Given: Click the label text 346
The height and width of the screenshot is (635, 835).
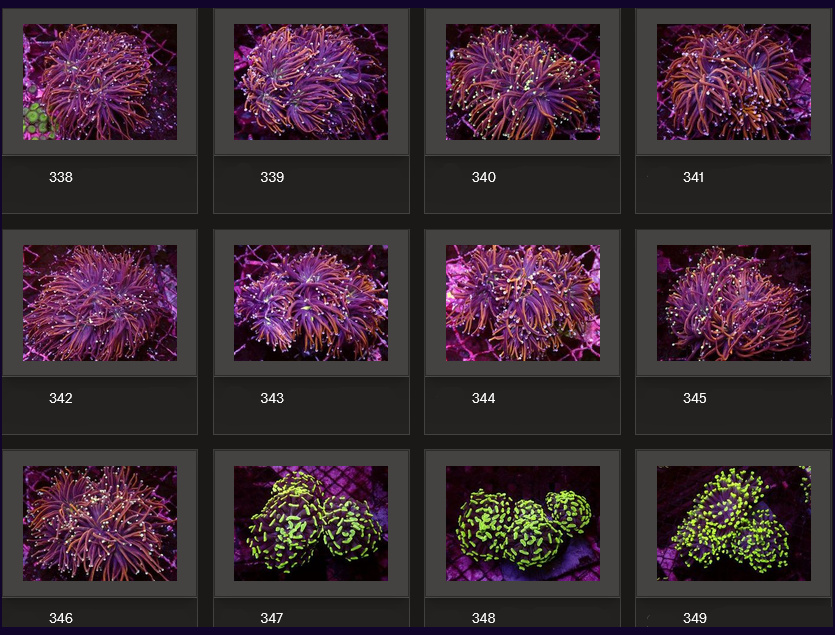Looking at the screenshot, I should [x=61, y=618].
